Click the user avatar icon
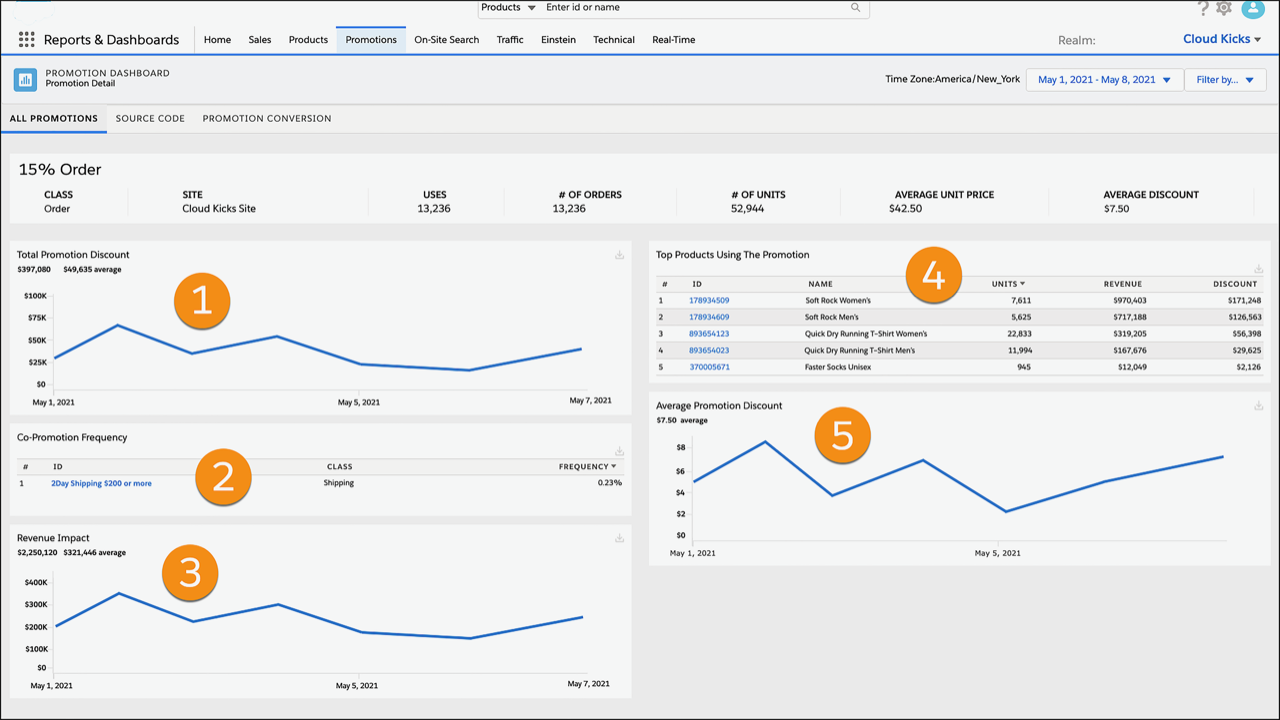Image resolution: width=1280 pixels, height=720 pixels. coord(1253,8)
